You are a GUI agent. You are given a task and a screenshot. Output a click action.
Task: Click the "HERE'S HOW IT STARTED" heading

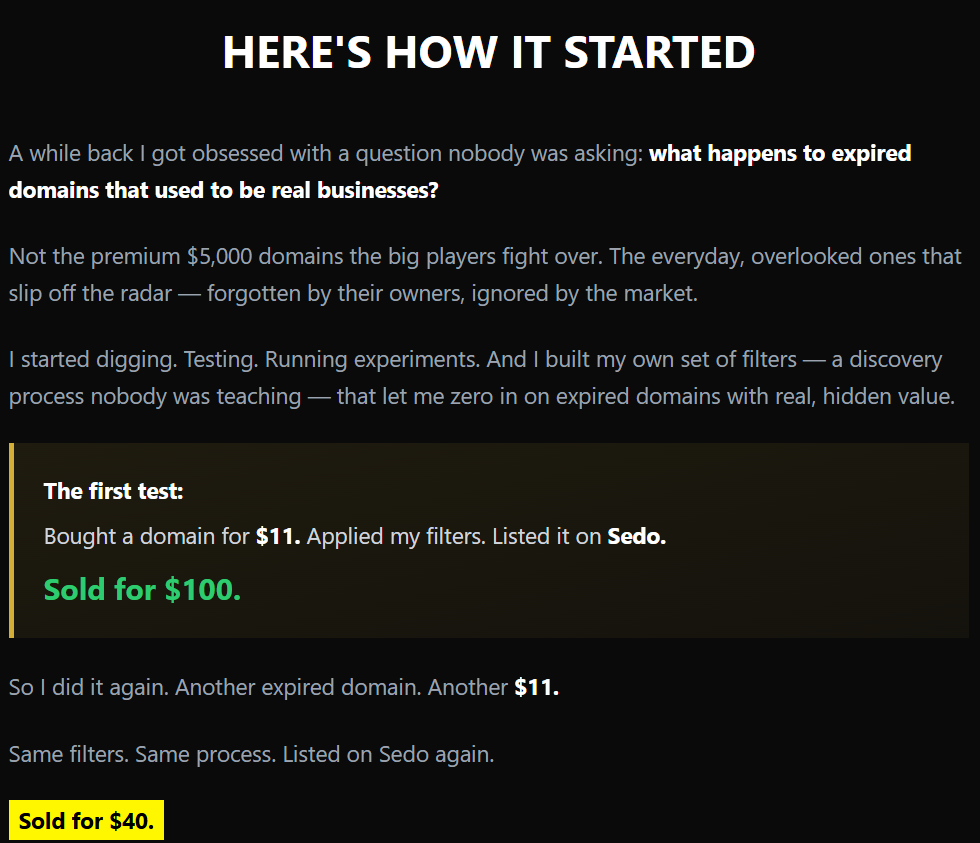[x=489, y=52]
